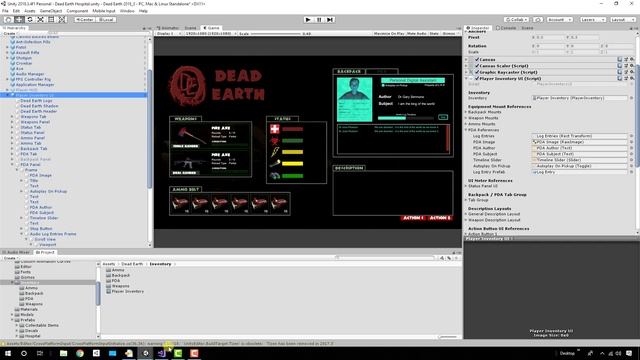Start the game with the Play button

[308, 20]
